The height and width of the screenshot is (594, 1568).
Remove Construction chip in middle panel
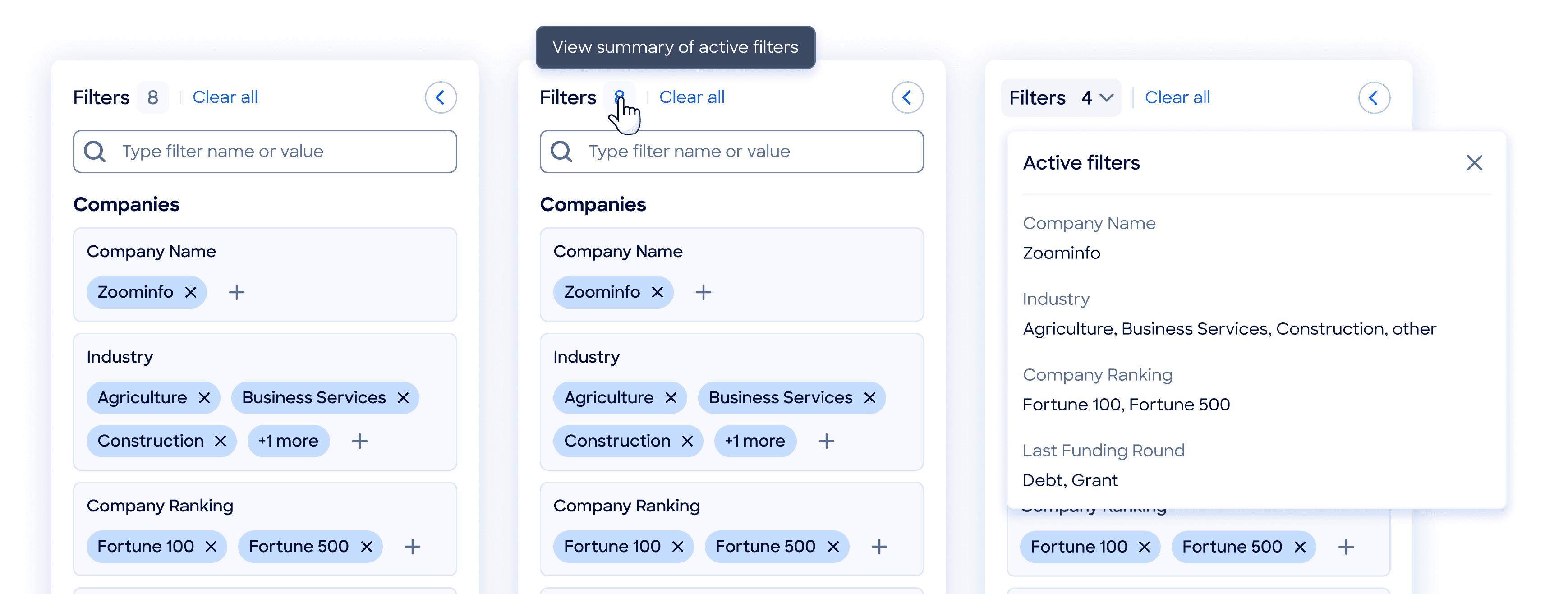point(687,441)
